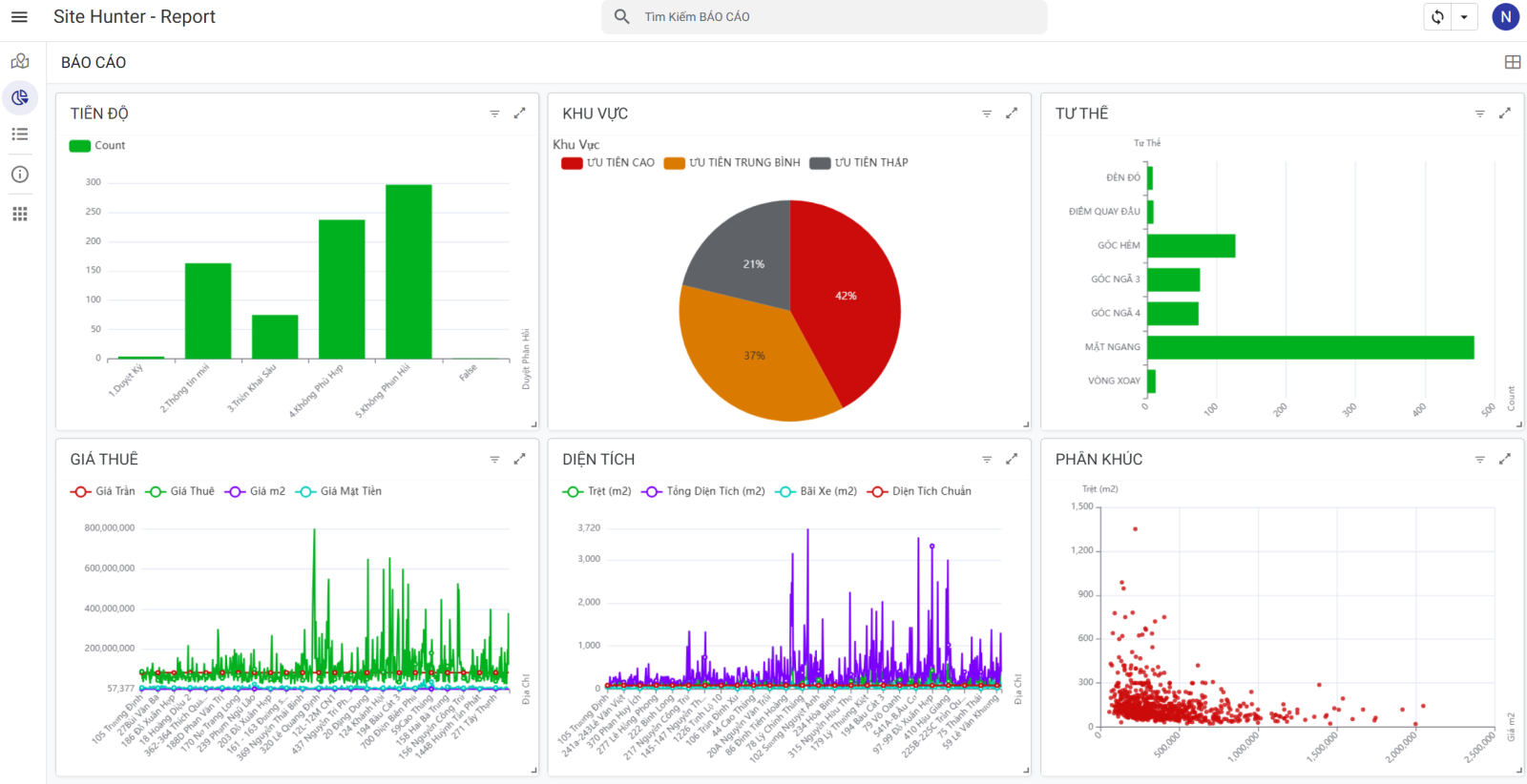Click the user avatar N
Image resolution: width=1527 pixels, height=784 pixels.
pos(1505,17)
